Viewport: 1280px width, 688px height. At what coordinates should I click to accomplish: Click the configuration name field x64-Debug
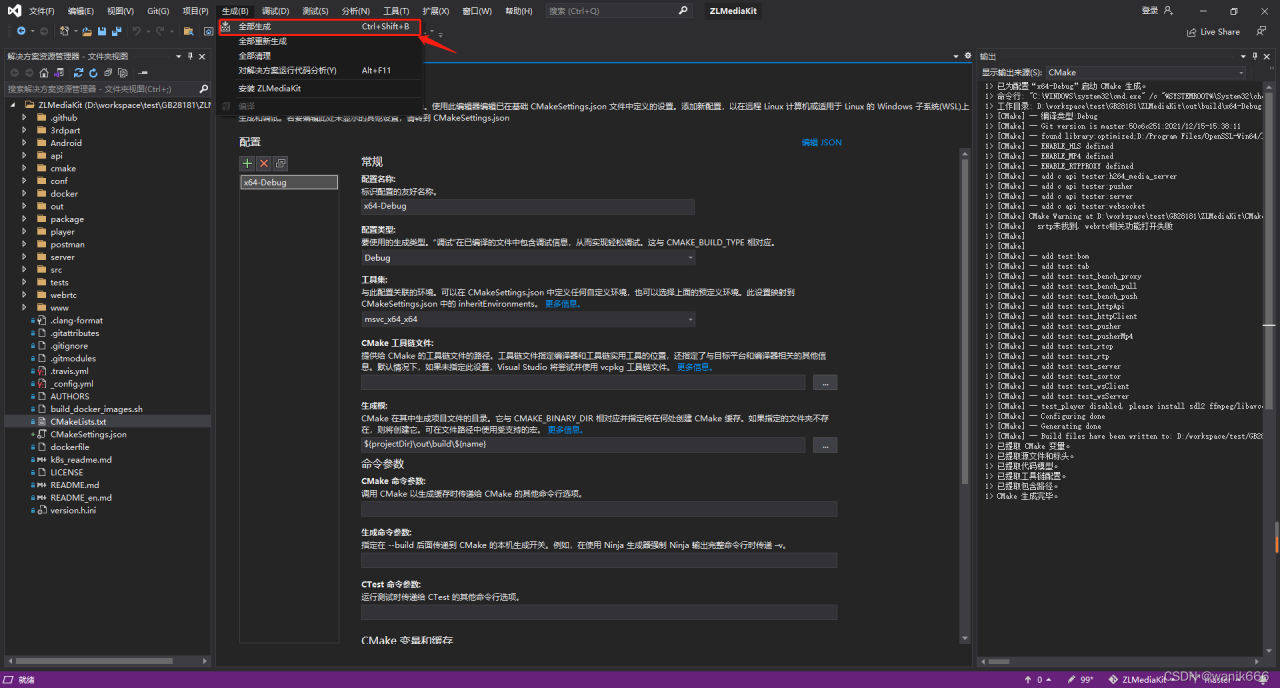(528, 206)
